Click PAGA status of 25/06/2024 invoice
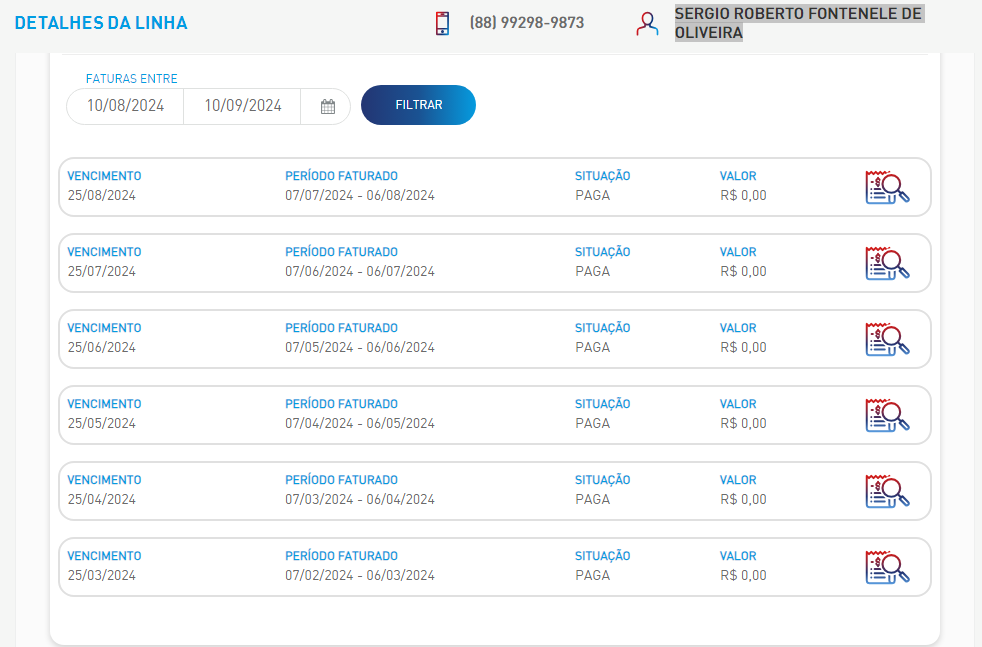The image size is (982, 647). tap(592, 347)
